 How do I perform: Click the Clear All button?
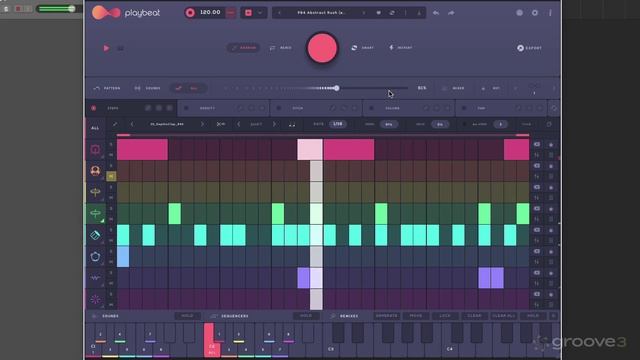(504, 316)
